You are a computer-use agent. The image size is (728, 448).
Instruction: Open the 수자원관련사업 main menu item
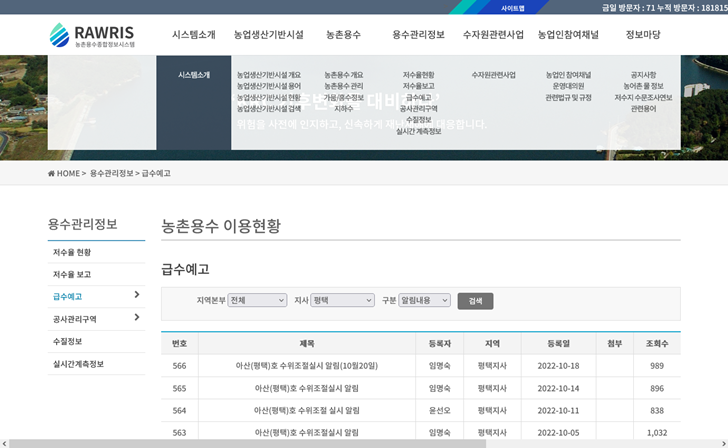pyautogui.click(x=493, y=34)
